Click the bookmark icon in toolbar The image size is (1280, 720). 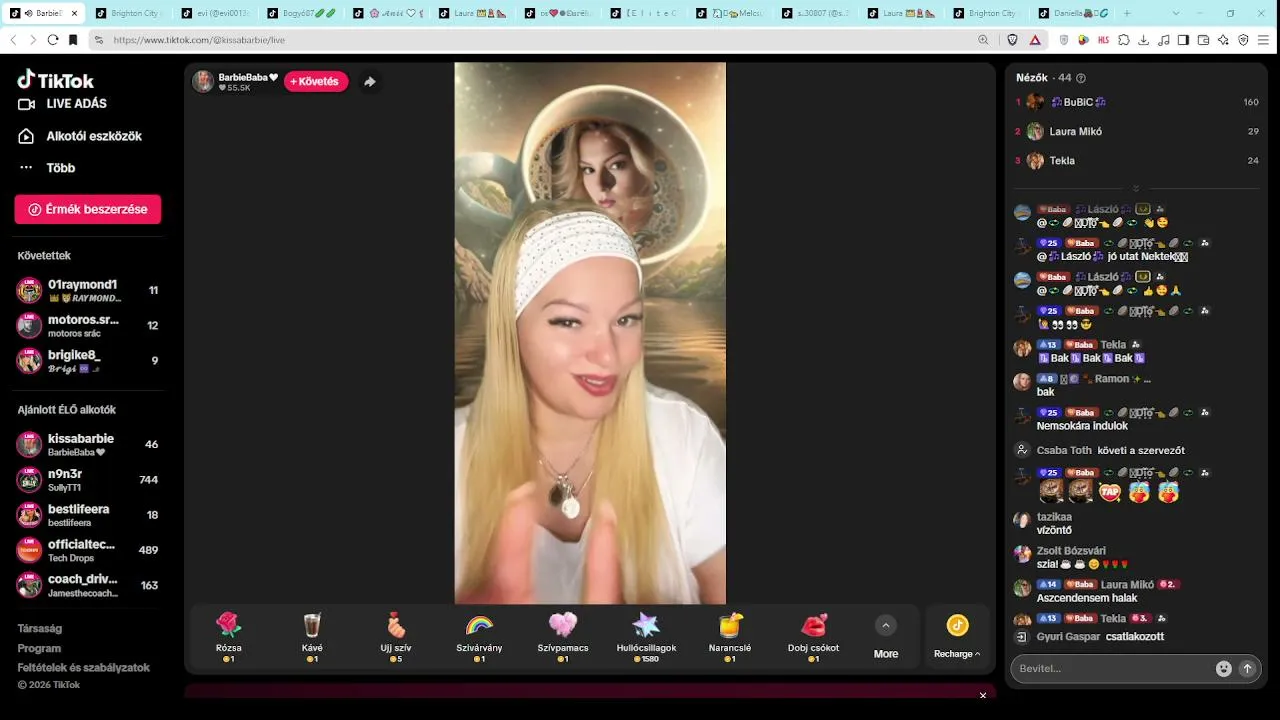[73, 40]
